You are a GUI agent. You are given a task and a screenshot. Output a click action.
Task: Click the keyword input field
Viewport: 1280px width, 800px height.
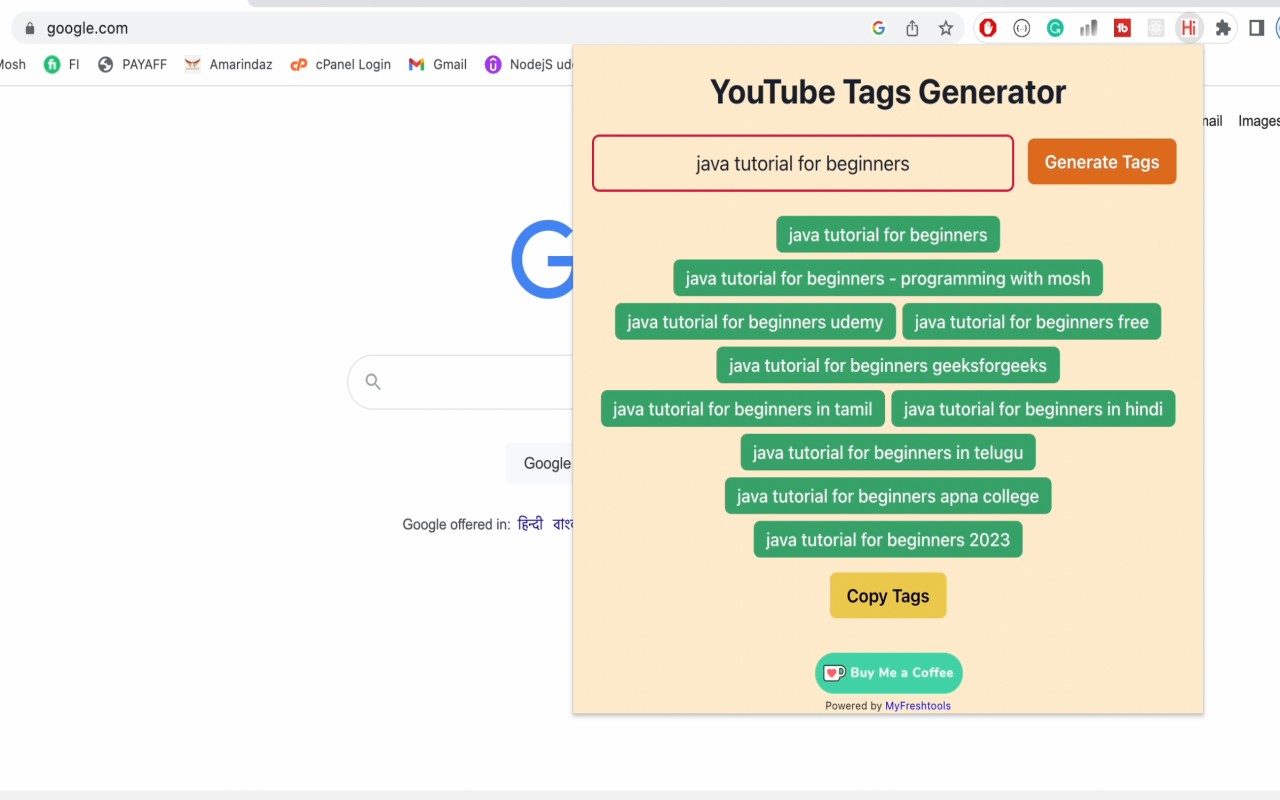[803, 163]
